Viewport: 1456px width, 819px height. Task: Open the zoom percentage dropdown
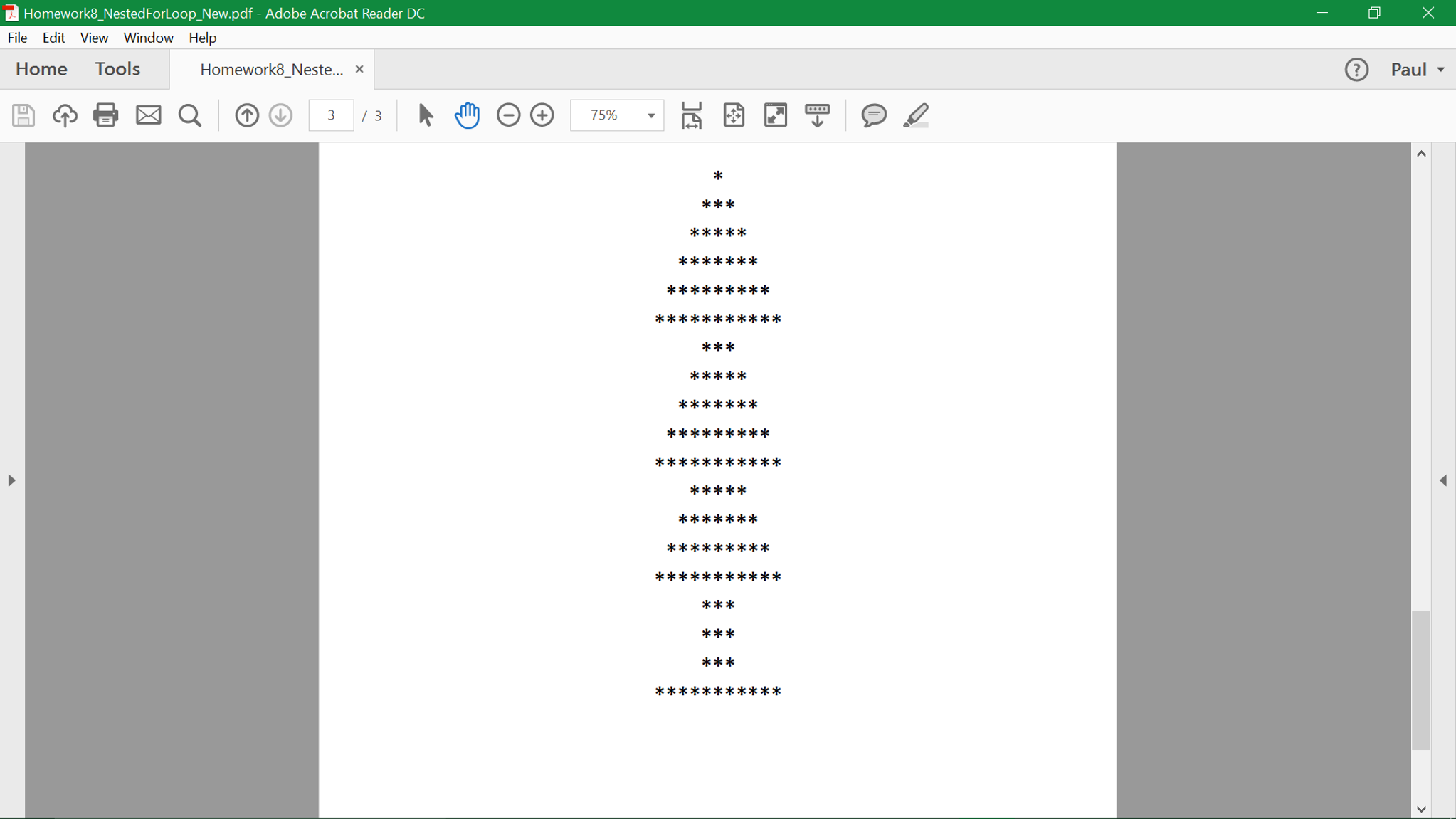[648, 115]
